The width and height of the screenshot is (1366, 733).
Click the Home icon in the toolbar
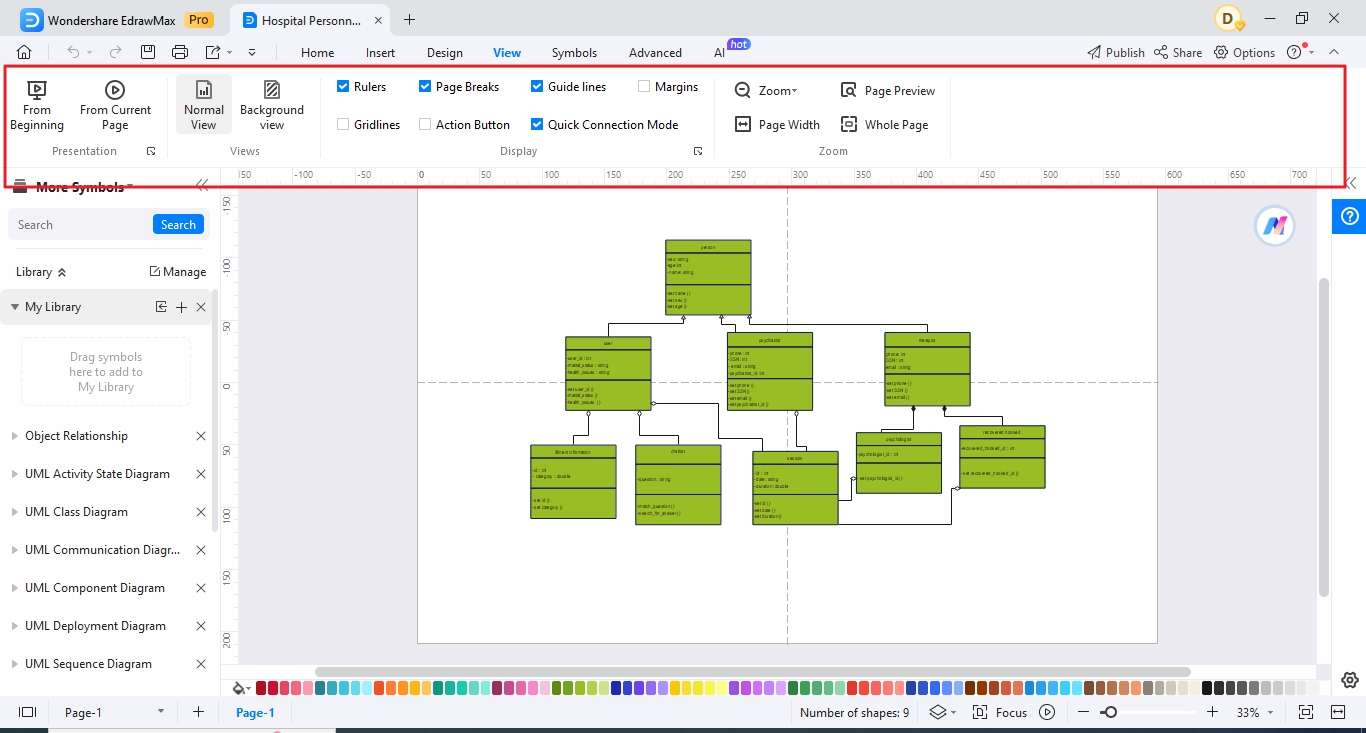point(24,52)
